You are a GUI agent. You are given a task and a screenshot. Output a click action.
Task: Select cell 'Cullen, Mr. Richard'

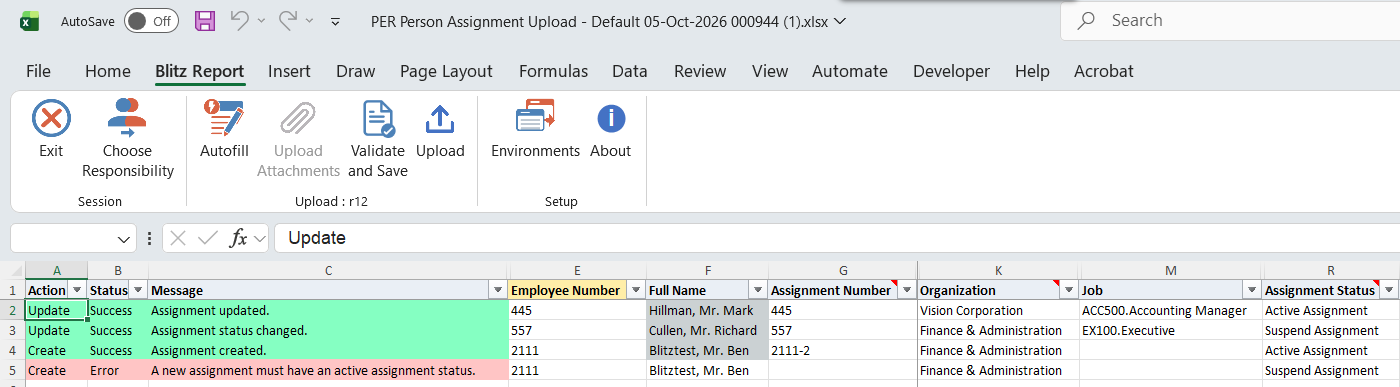click(x=707, y=330)
